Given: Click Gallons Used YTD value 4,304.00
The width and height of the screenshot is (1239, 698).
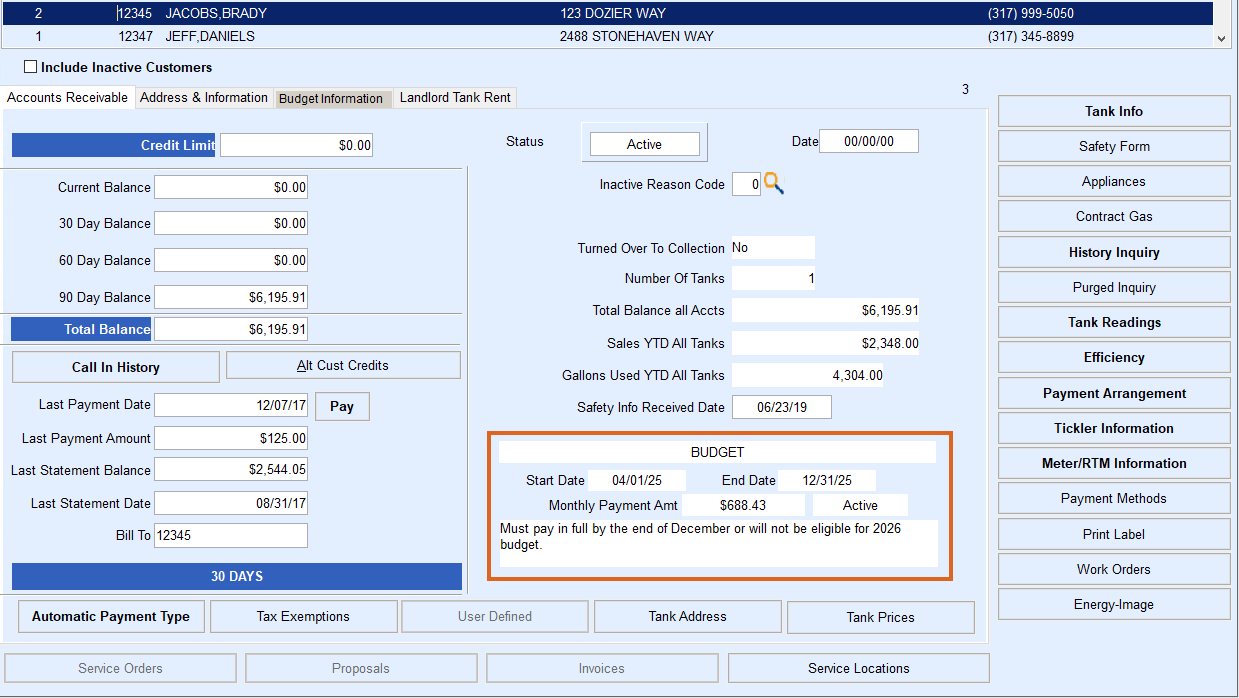Looking at the screenshot, I should [807, 375].
